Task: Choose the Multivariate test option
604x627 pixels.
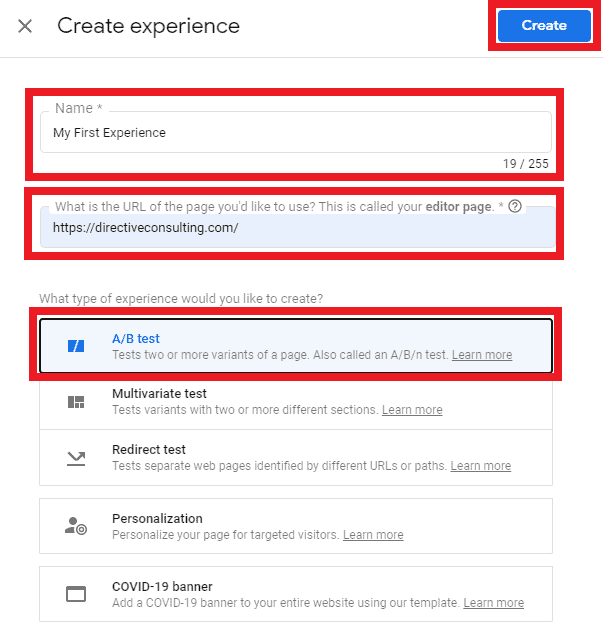Action: (x=296, y=402)
